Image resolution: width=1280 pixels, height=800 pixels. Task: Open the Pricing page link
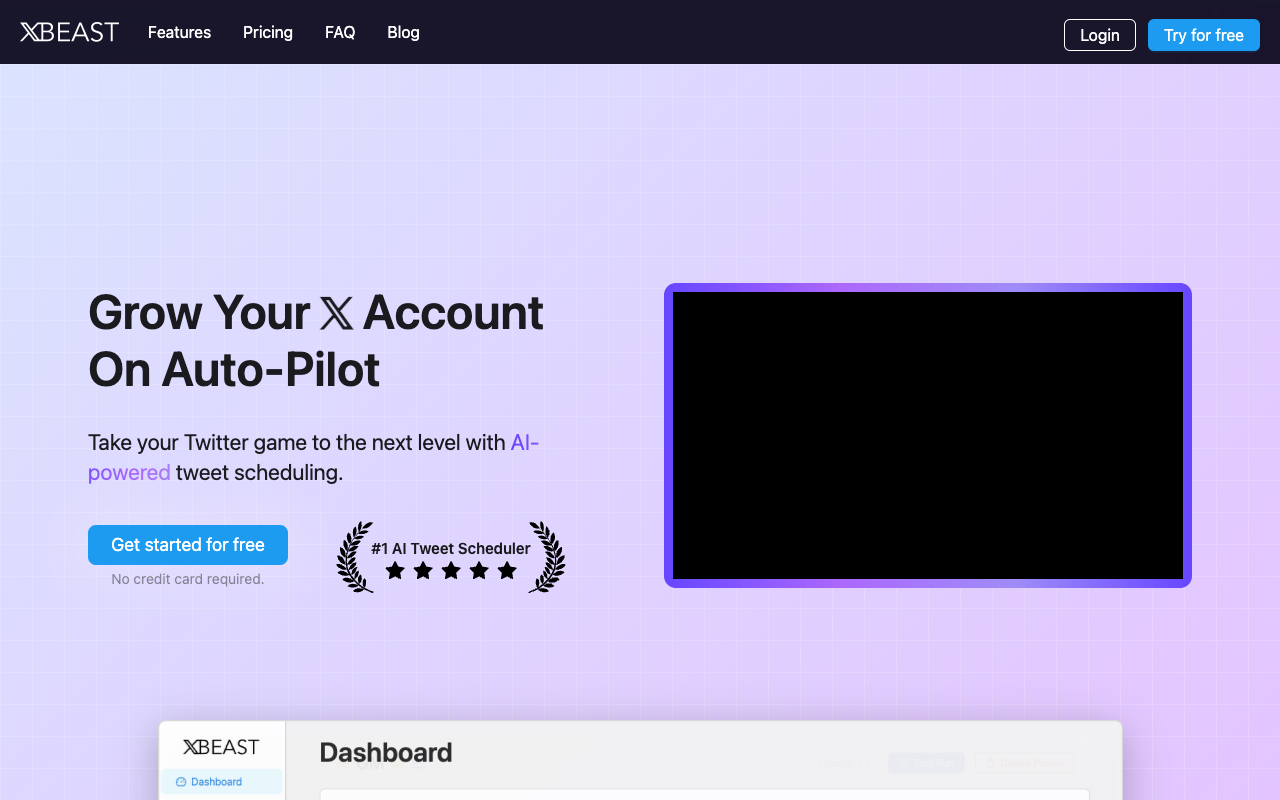pos(268,32)
